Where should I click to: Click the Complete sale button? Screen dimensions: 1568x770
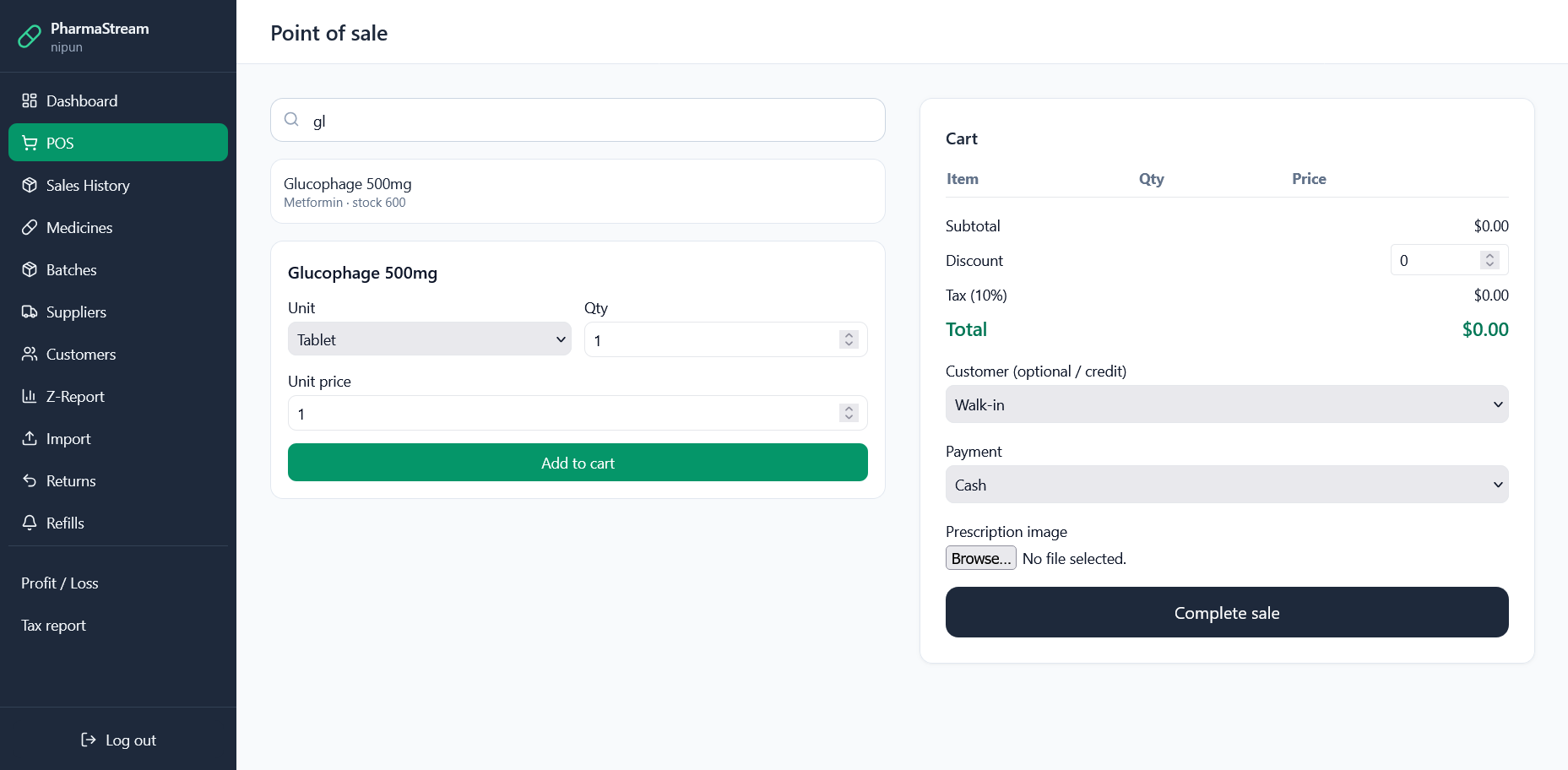coord(1226,612)
